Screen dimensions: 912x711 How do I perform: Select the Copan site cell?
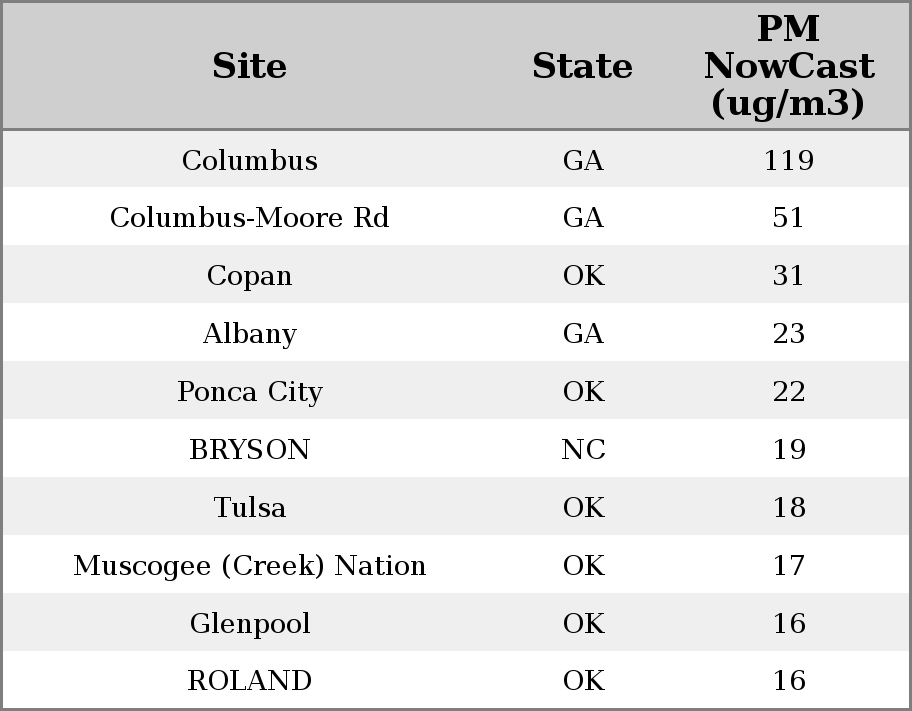click(x=250, y=276)
